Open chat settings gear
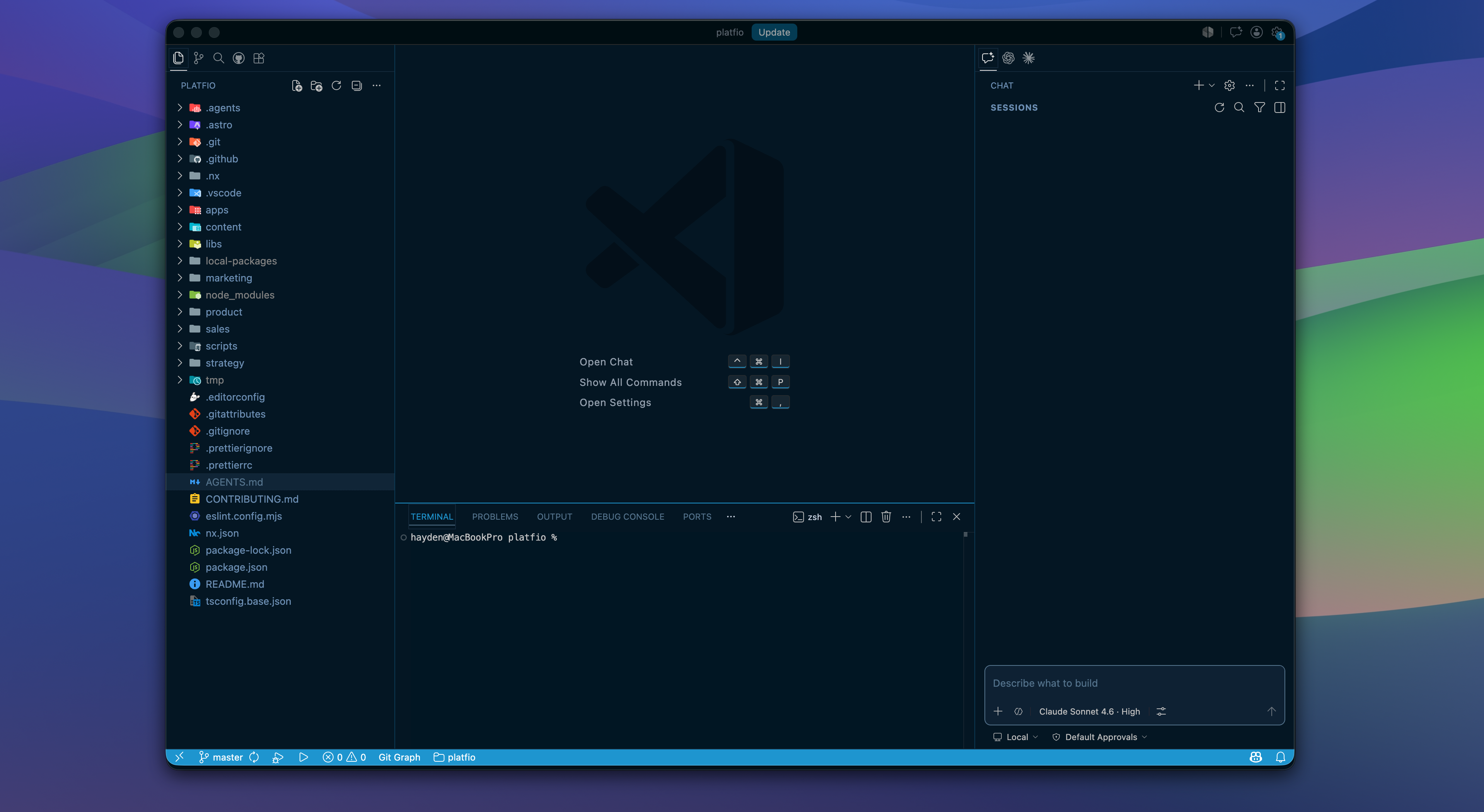Image resolution: width=1484 pixels, height=812 pixels. click(x=1229, y=86)
